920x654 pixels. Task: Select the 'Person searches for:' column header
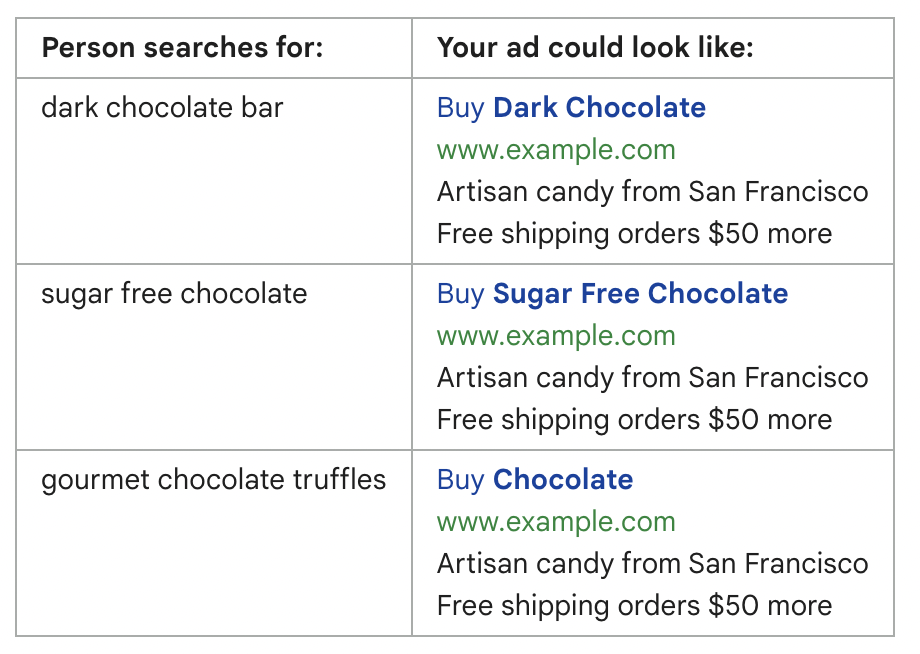coord(182,48)
